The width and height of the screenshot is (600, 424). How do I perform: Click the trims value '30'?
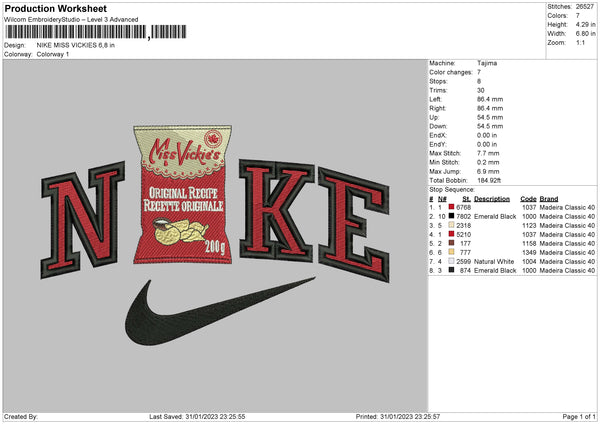tap(481, 90)
